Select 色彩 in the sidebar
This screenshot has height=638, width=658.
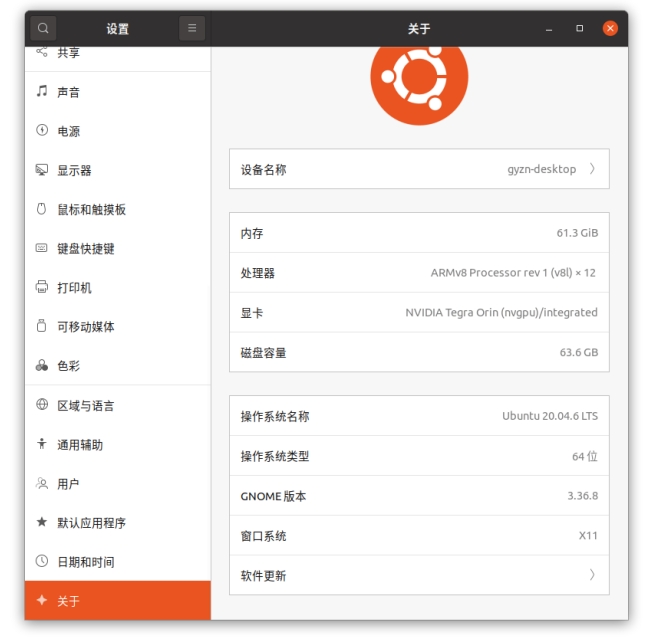click(118, 366)
